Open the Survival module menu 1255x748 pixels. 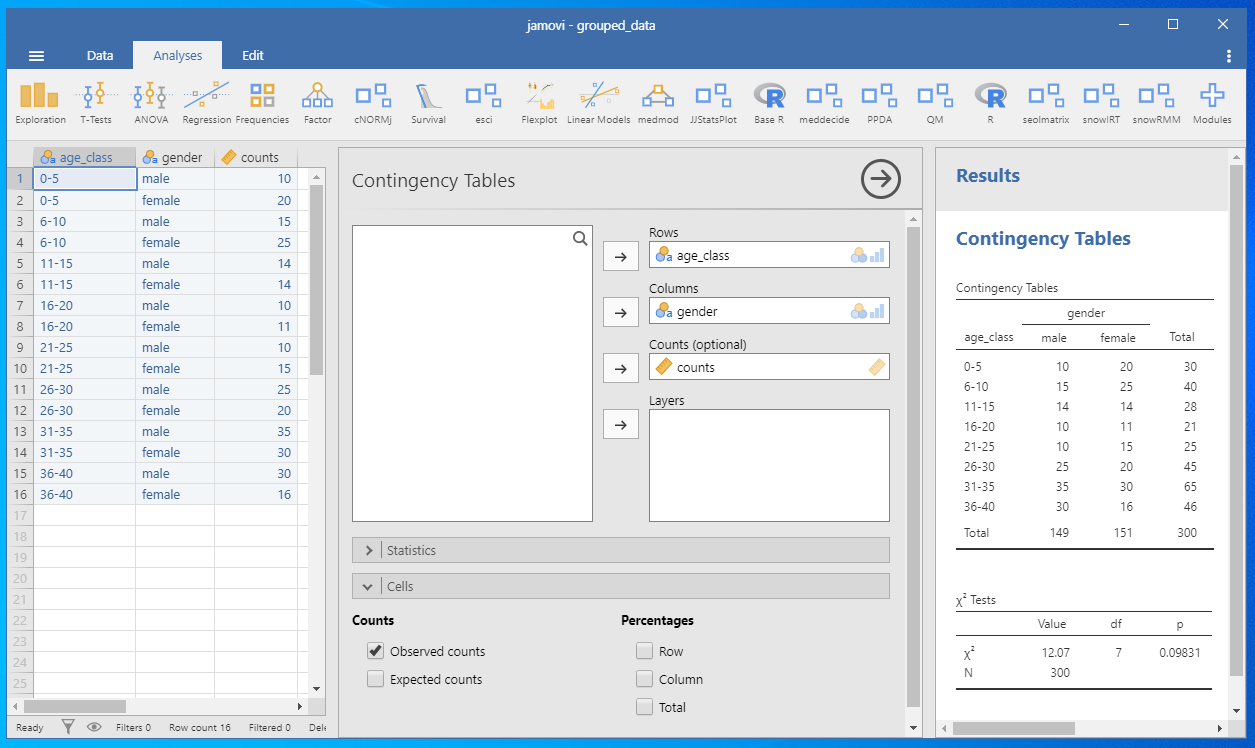pos(428,103)
